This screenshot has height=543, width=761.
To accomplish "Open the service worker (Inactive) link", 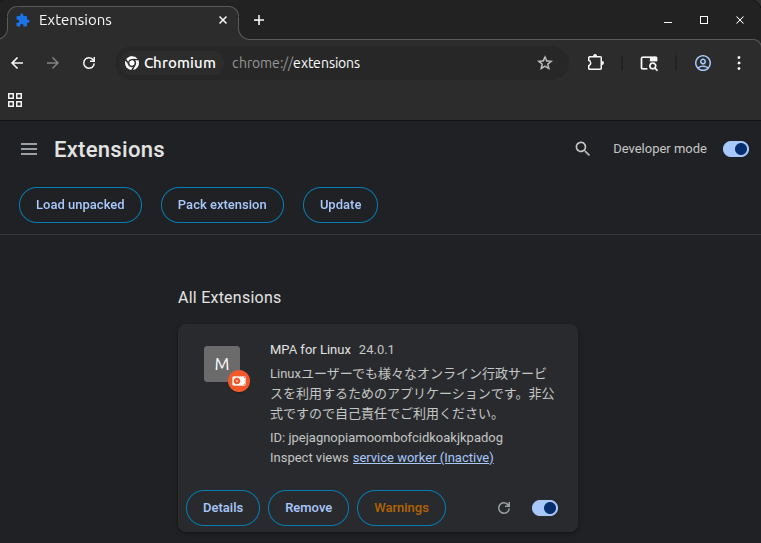I will (423, 458).
